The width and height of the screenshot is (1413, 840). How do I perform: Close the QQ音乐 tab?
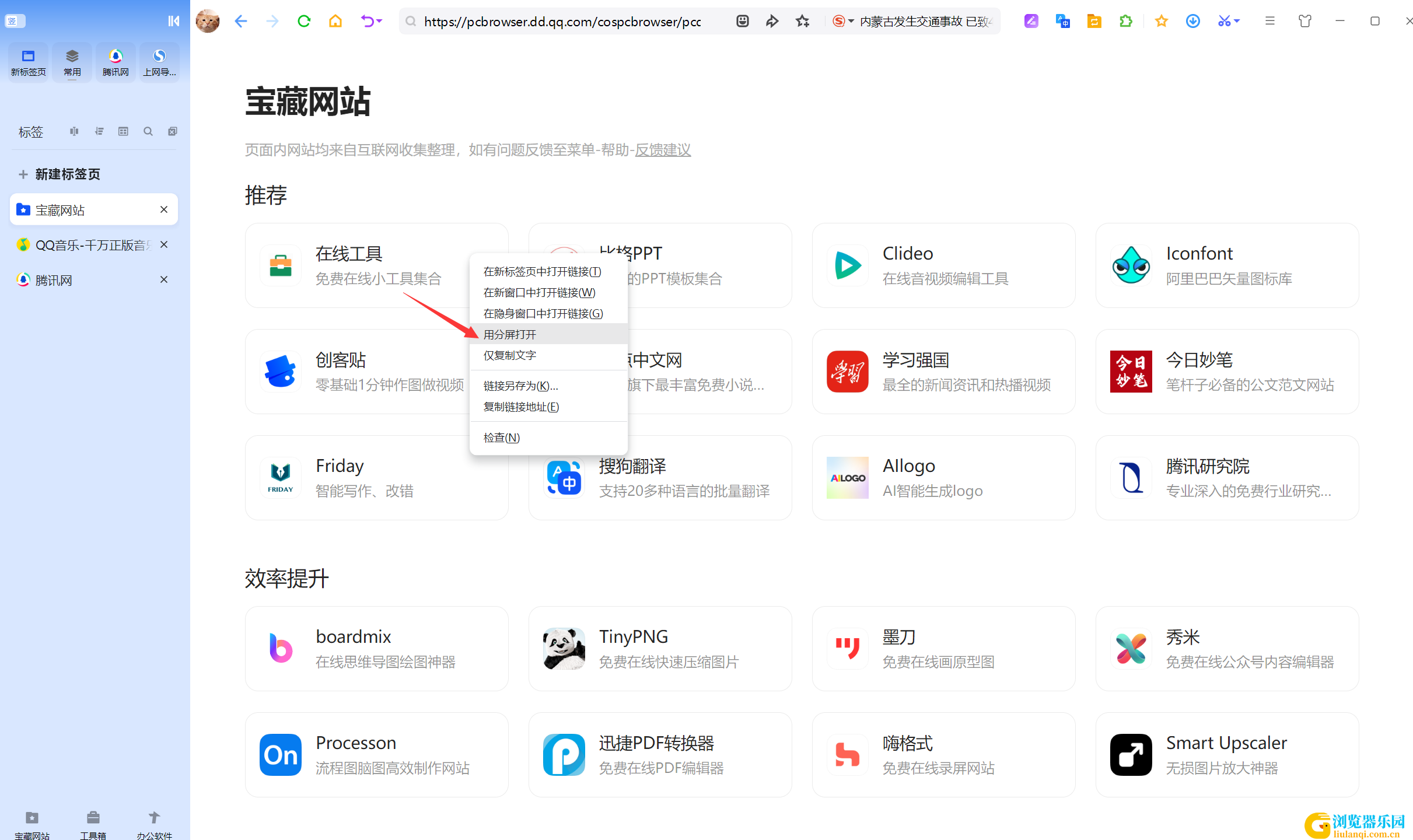[164, 244]
